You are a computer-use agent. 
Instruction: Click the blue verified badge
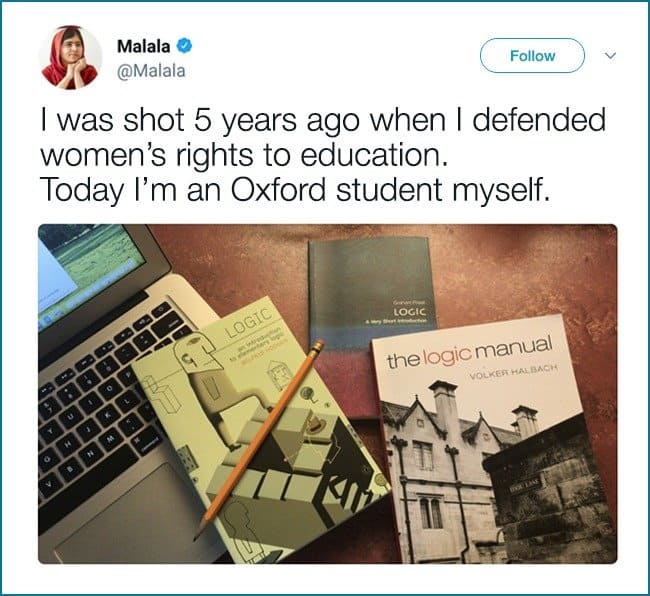point(186,46)
